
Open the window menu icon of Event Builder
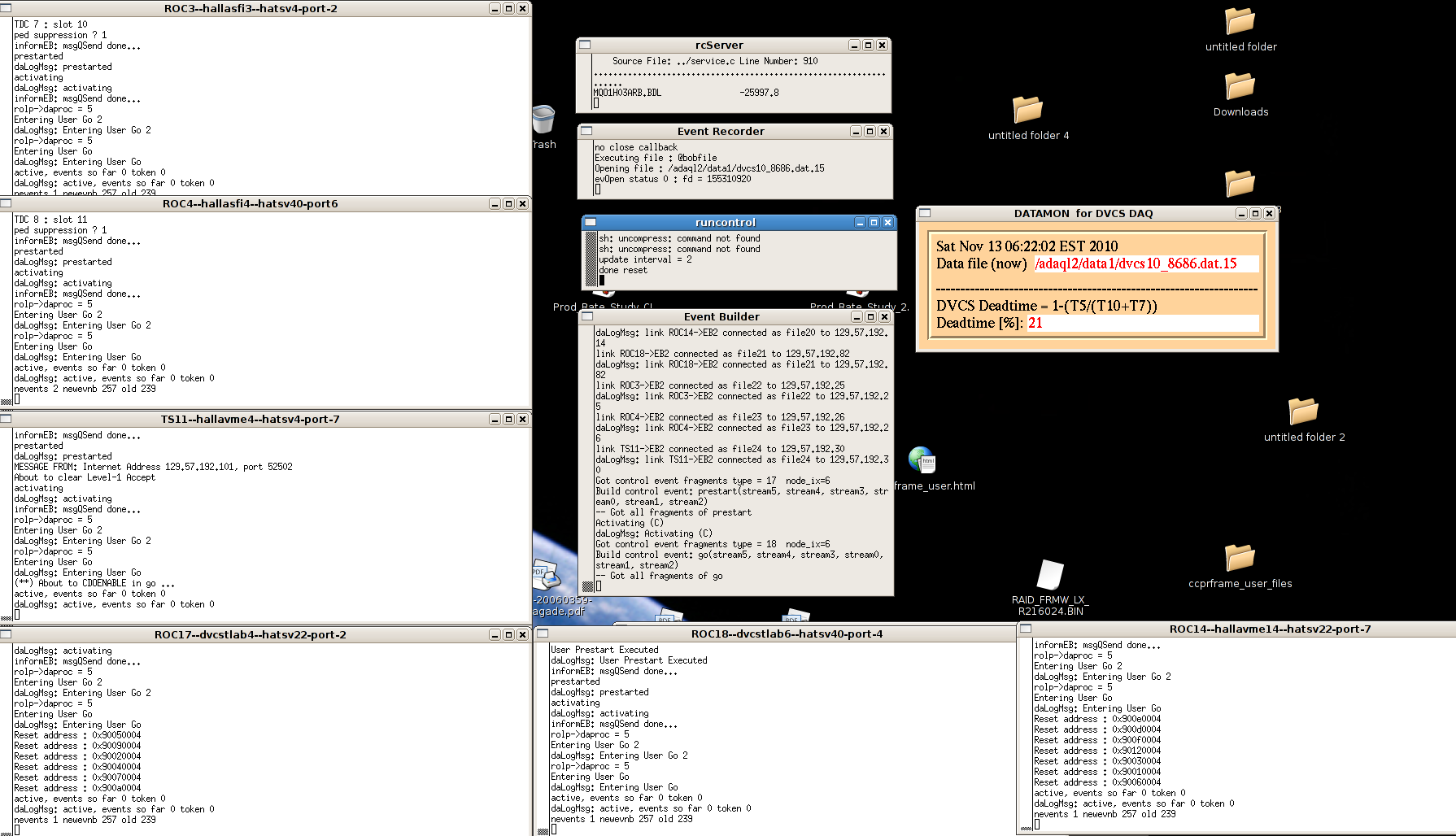click(587, 317)
